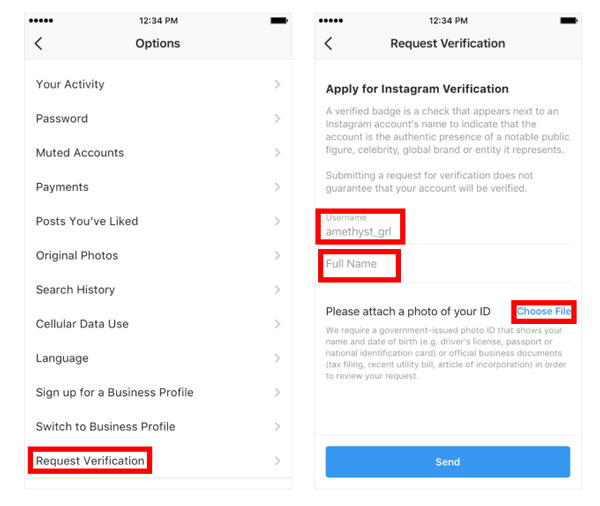
Task: Tap the blue Send button
Action: tap(448, 462)
